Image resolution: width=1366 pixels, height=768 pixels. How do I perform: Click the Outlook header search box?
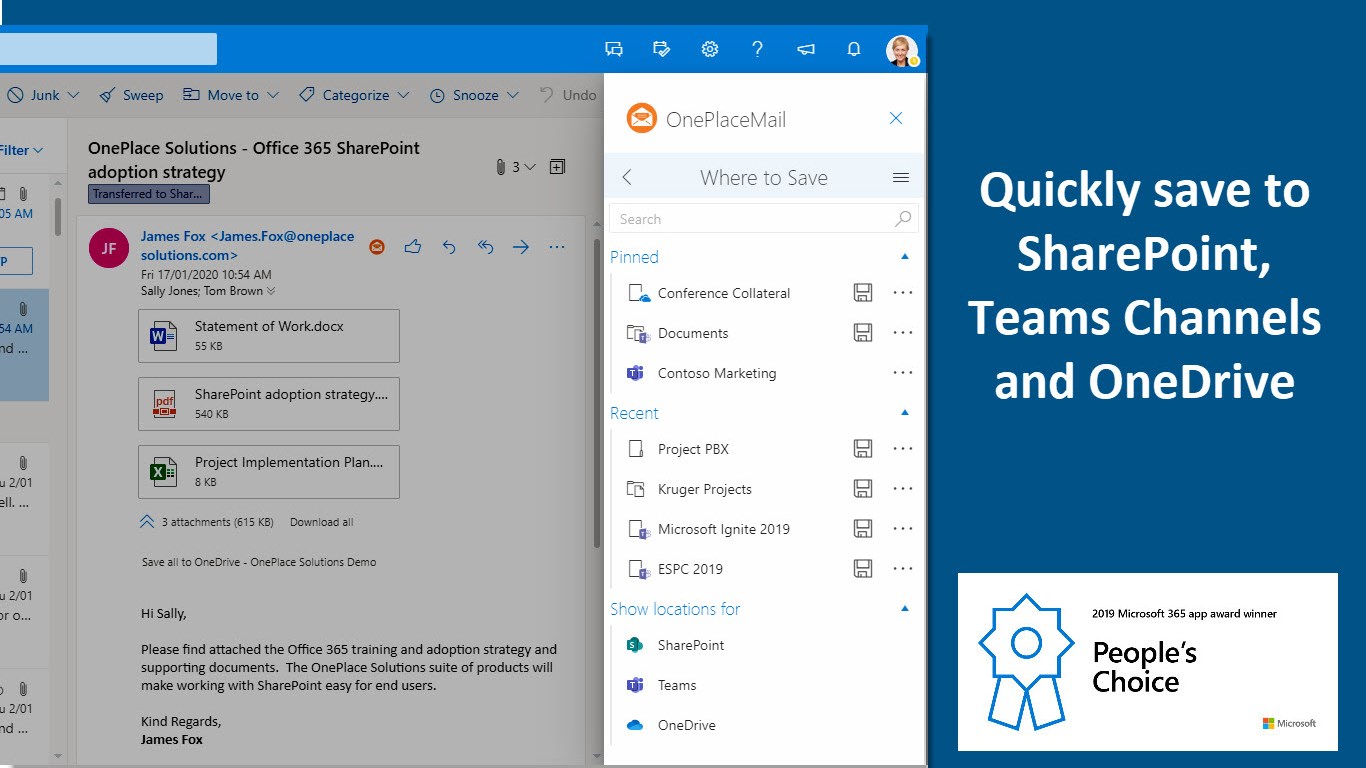tap(108, 49)
